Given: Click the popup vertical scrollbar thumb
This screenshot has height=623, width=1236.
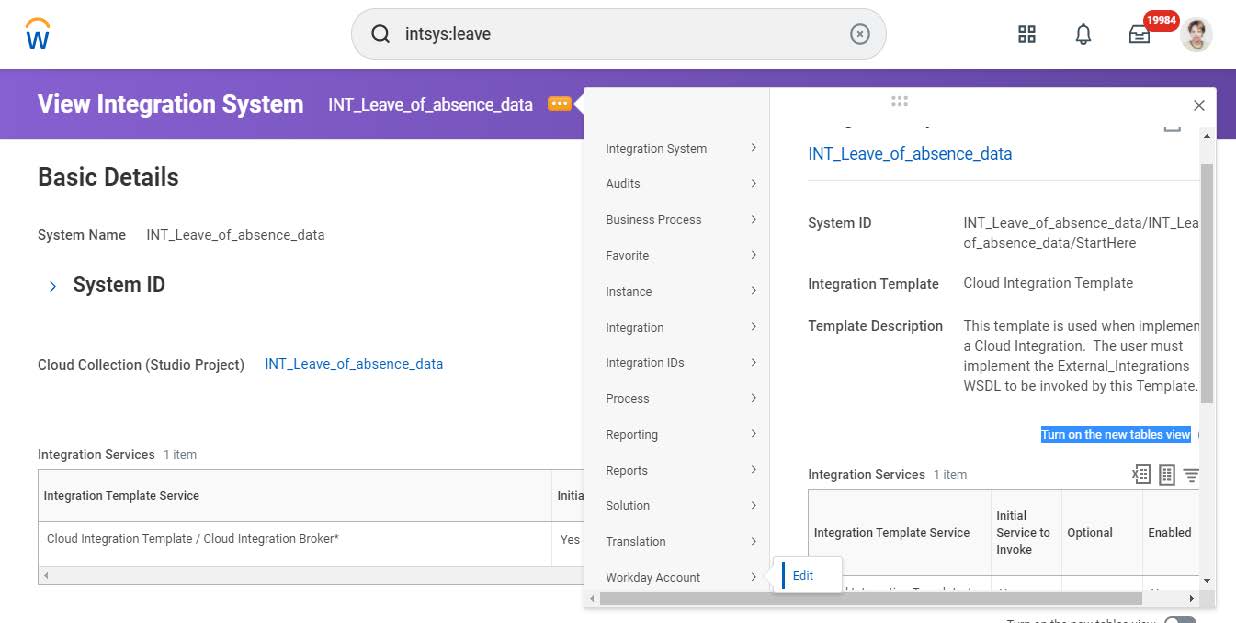Looking at the screenshot, I should [x=1207, y=283].
